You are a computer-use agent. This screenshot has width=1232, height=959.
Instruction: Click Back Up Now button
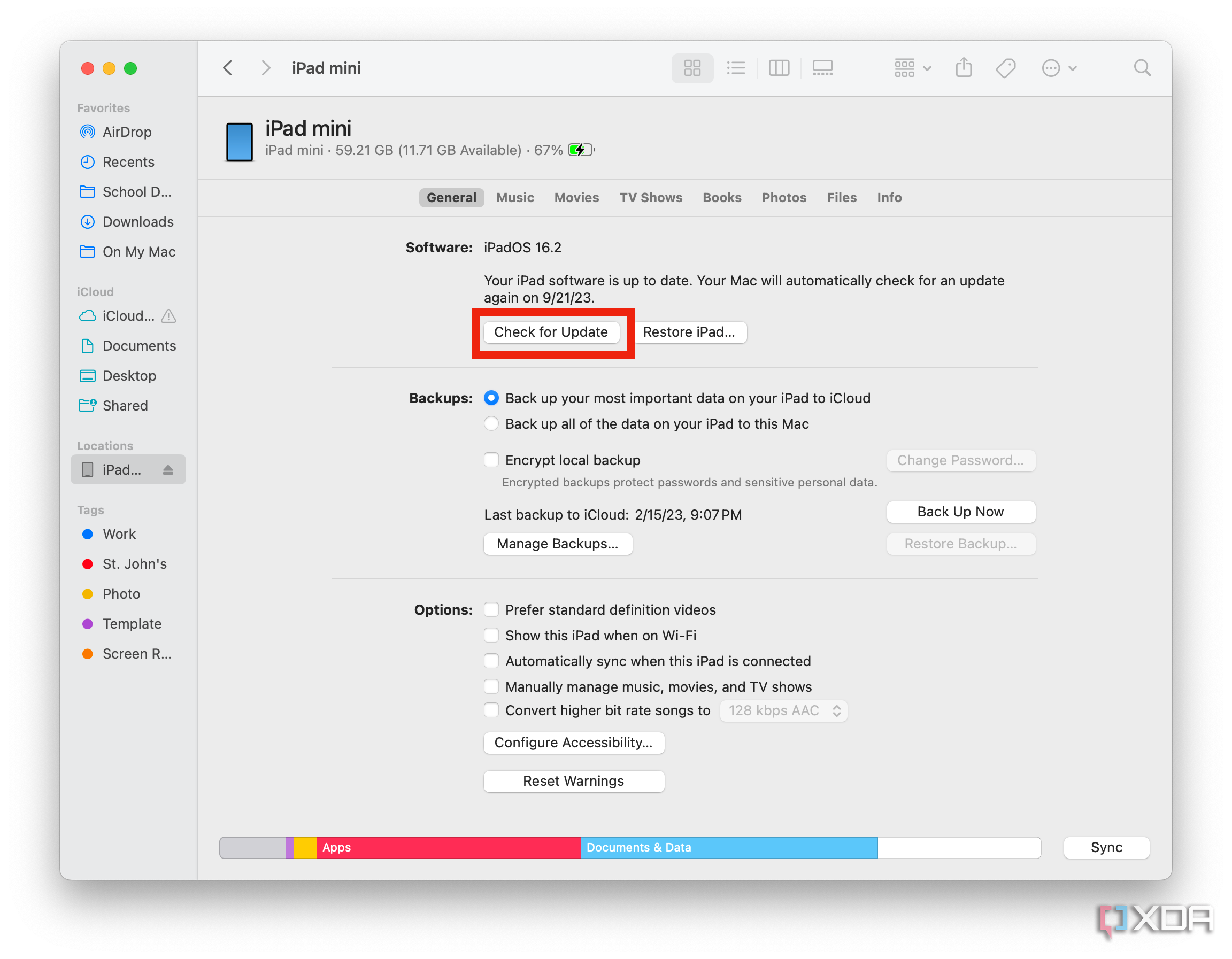click(x=961, y=512)
